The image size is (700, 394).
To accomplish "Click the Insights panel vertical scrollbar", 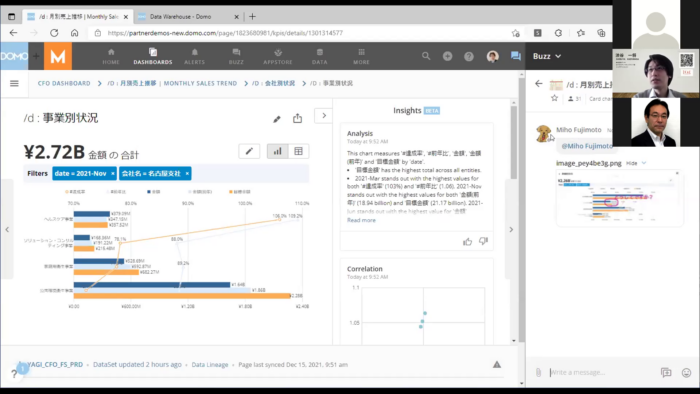I will click(514, 143).
